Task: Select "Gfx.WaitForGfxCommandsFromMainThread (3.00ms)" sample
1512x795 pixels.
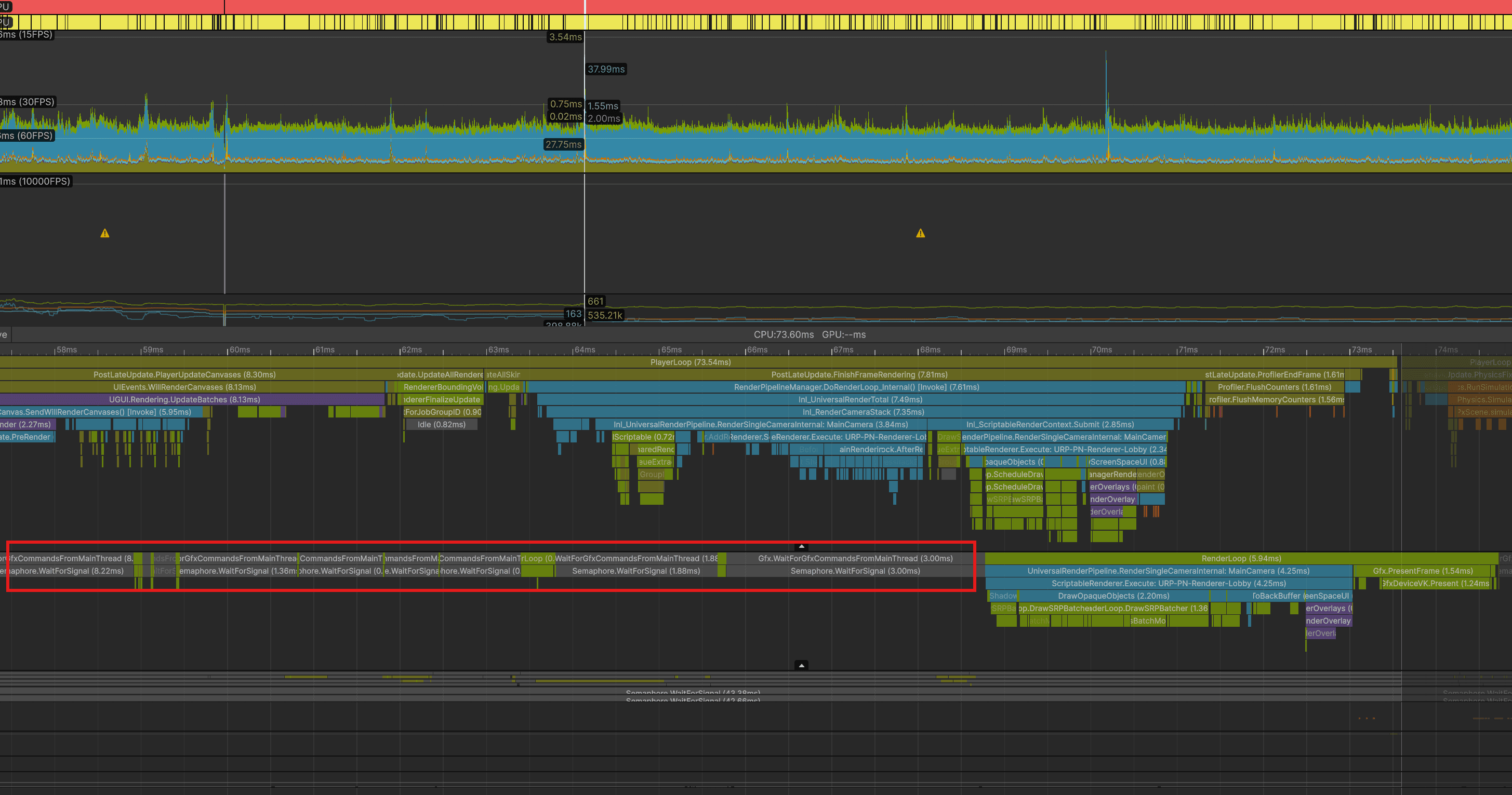Action: pyautogui.click(x=855, y=559)
